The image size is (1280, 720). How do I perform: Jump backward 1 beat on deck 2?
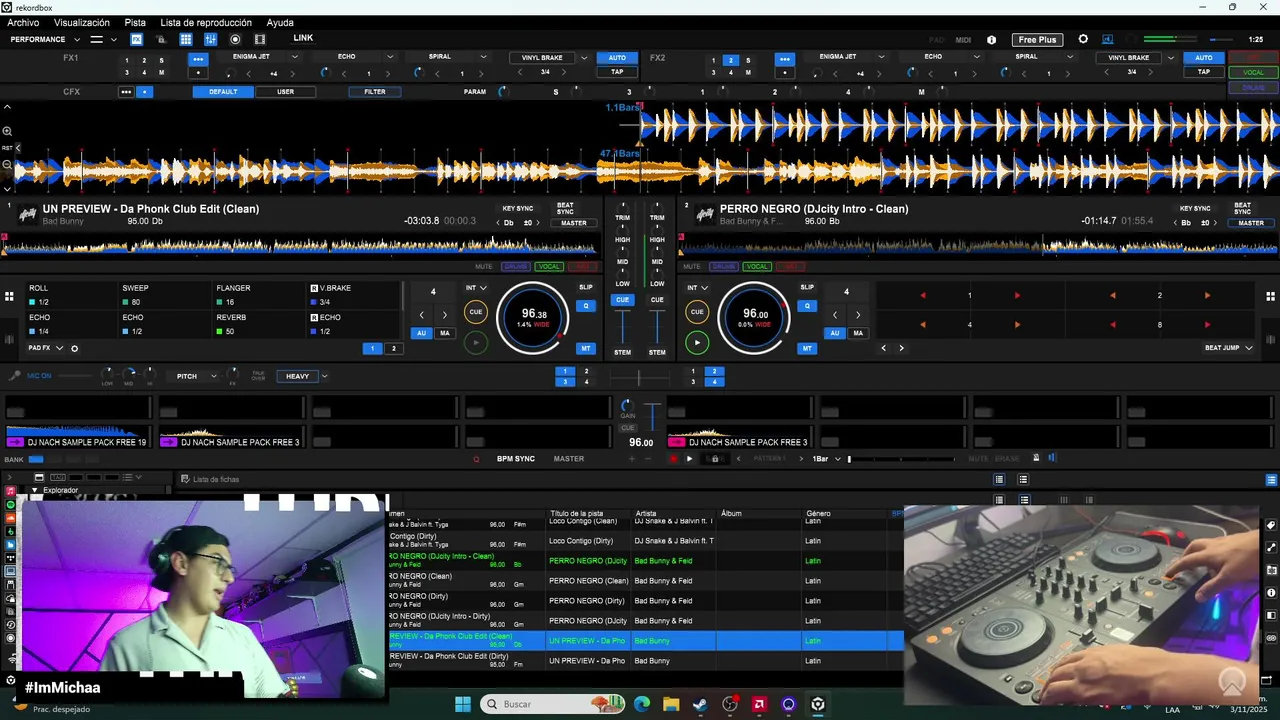(922, 295)
